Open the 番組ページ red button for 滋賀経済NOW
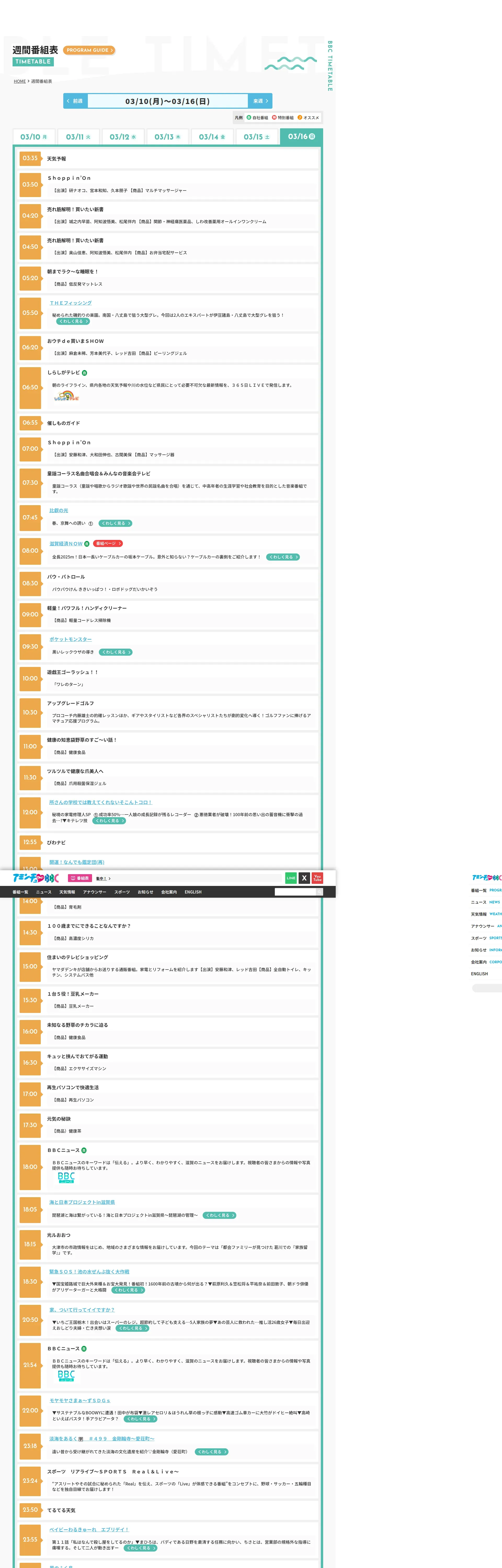502x1568 pixels. pos(108,544)
